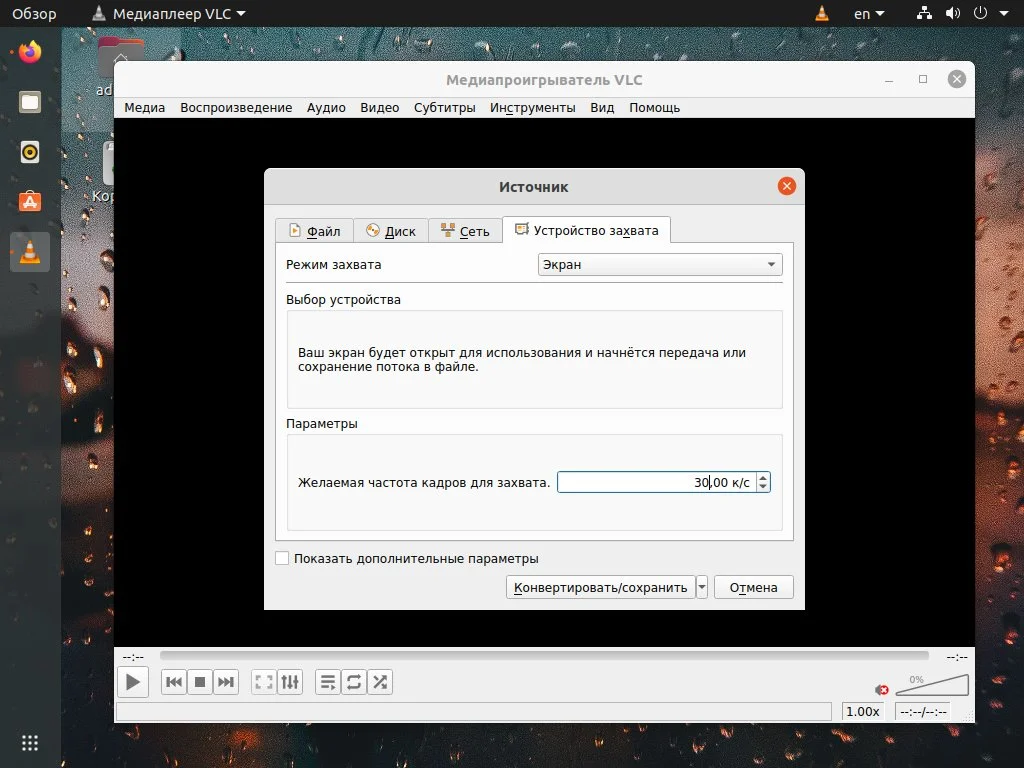Toggle loop playback mode

(x=354, y=681)
